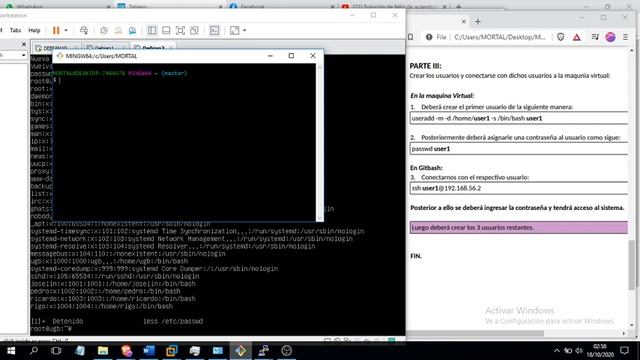This screenshot has width=640, height=360.
Task: Click the browser page vertical scrollbar
Action: click(x=632, y=265)
